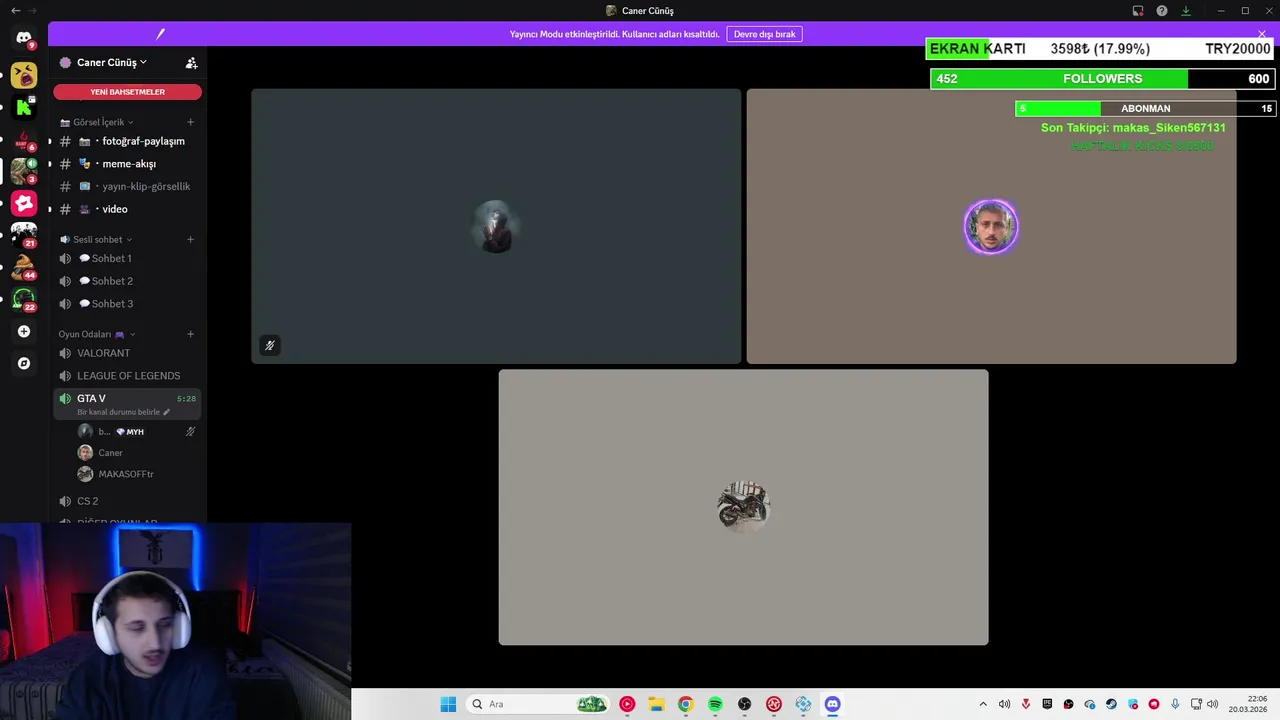Viewport: 1280px width, 720px height.
Task: Focus the video tile with purple-ringed face avatar
Action: click(991, 226)
